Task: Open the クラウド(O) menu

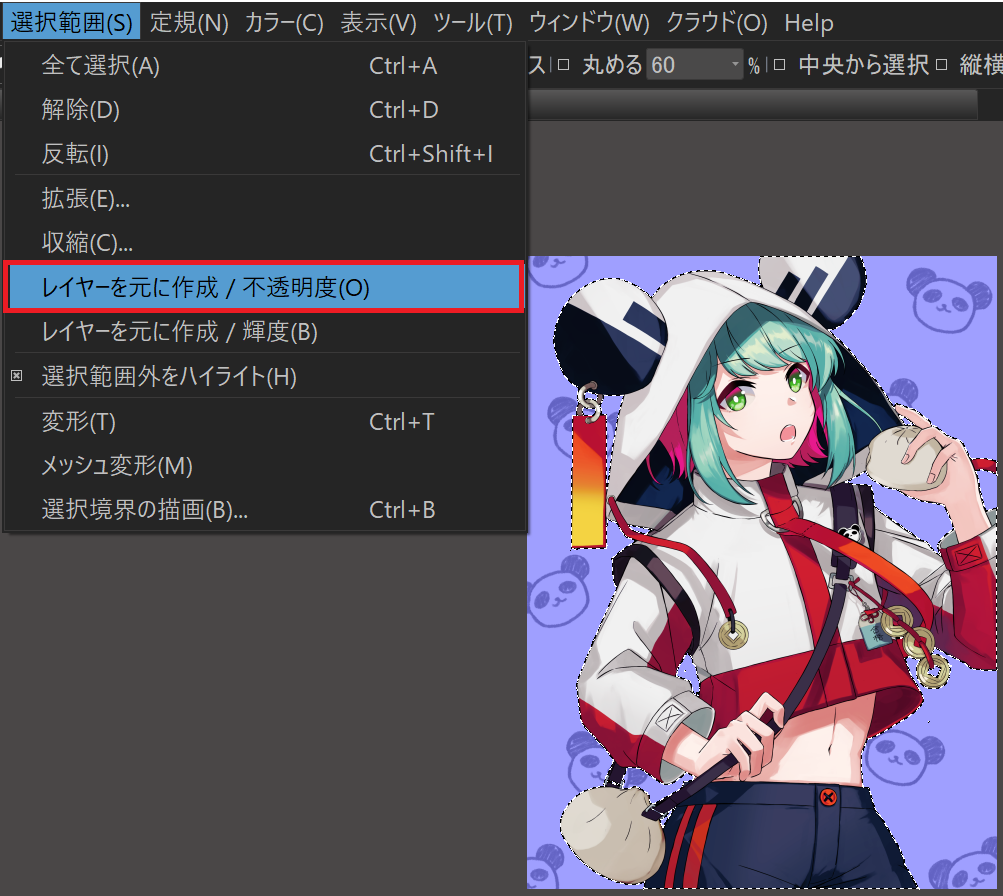Action: click(717, 22)
